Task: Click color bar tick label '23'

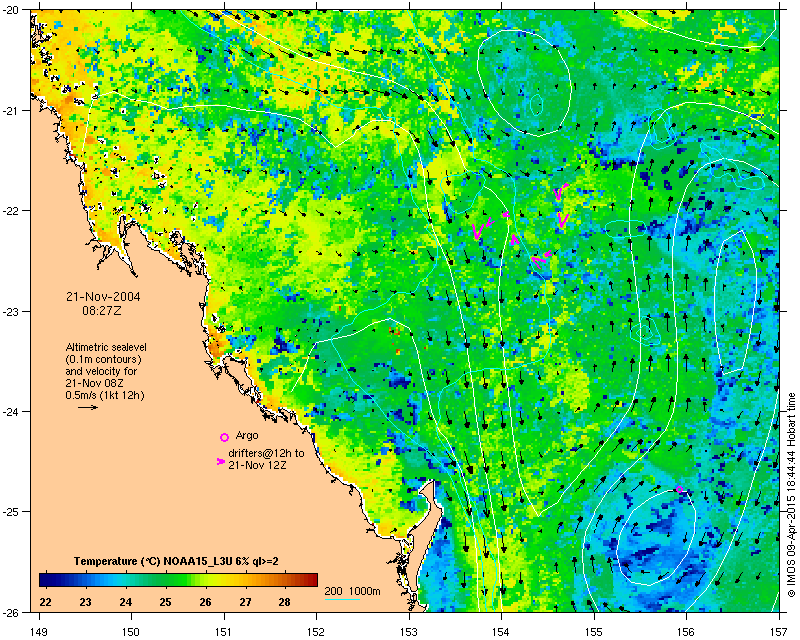Action: 85,602
